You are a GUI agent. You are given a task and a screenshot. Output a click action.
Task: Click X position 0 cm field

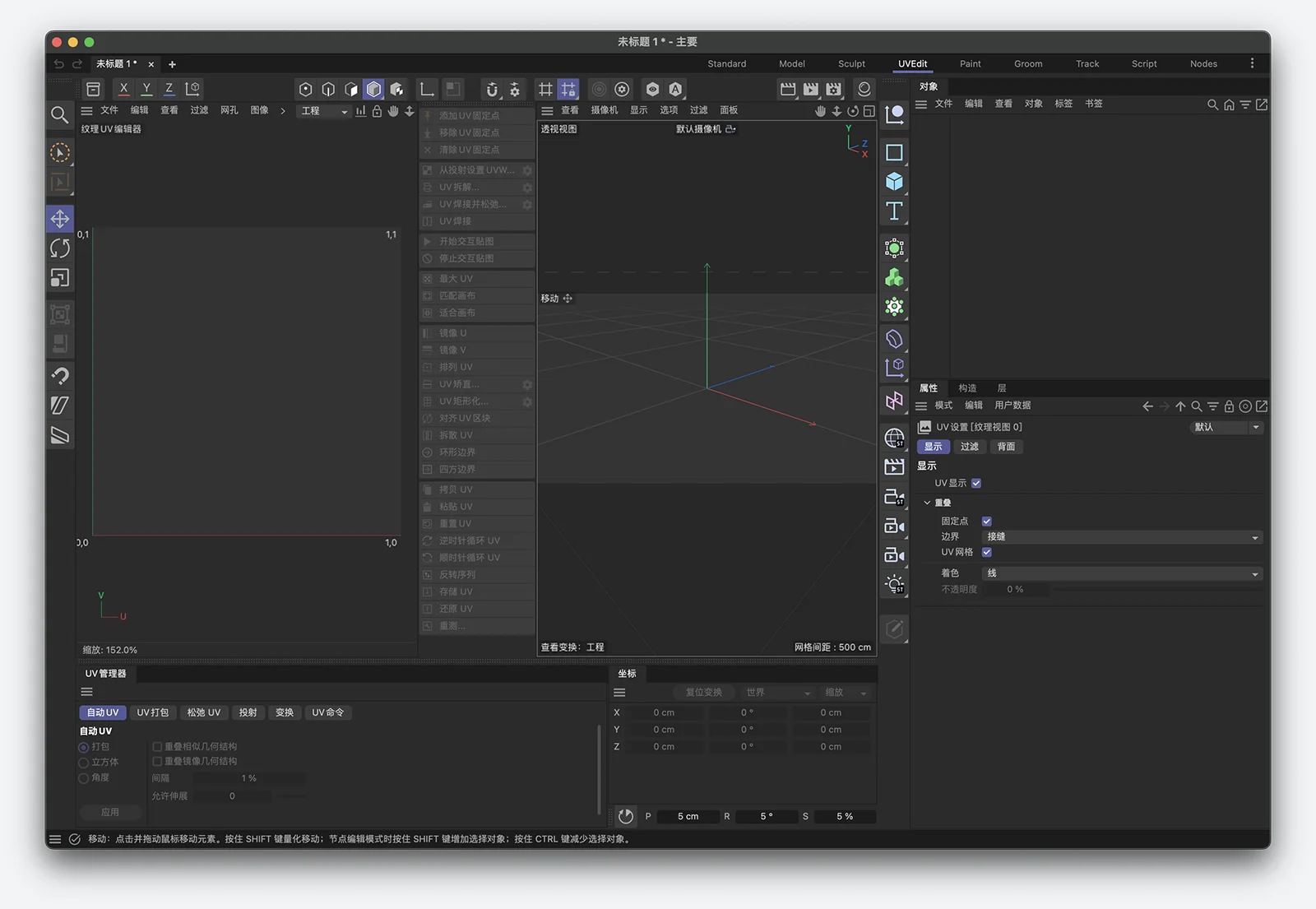pyautogui.click(x=664, y=713)
